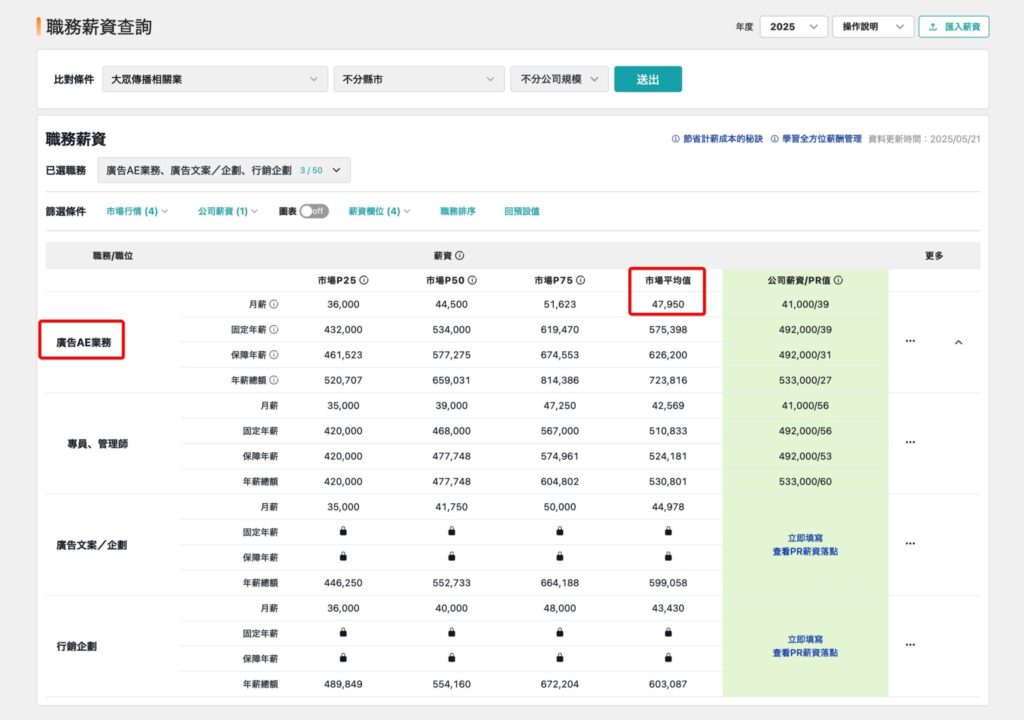1024x720 pixels.
Task: Click 查看PR薪資落點 link for 廣告文案/企劃
Action: click(x=805, y=551)
